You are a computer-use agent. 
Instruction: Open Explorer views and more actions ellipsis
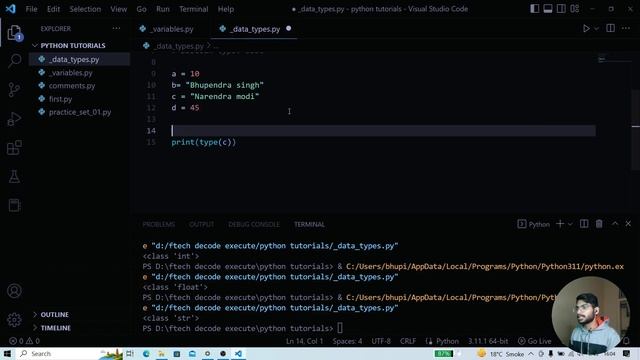(116, 29)
